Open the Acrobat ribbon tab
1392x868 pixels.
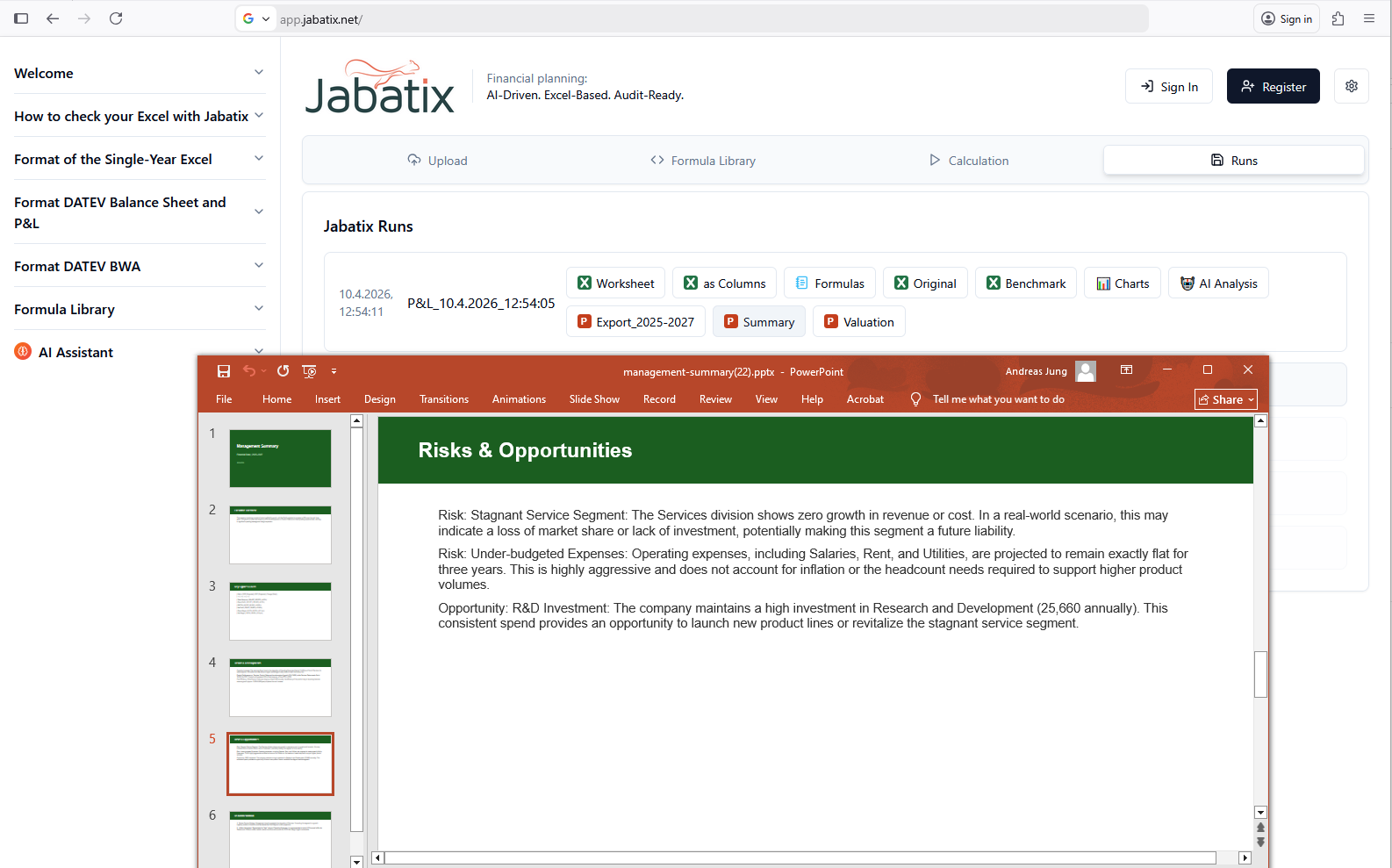pyautogui.click(x=865, y=399)
